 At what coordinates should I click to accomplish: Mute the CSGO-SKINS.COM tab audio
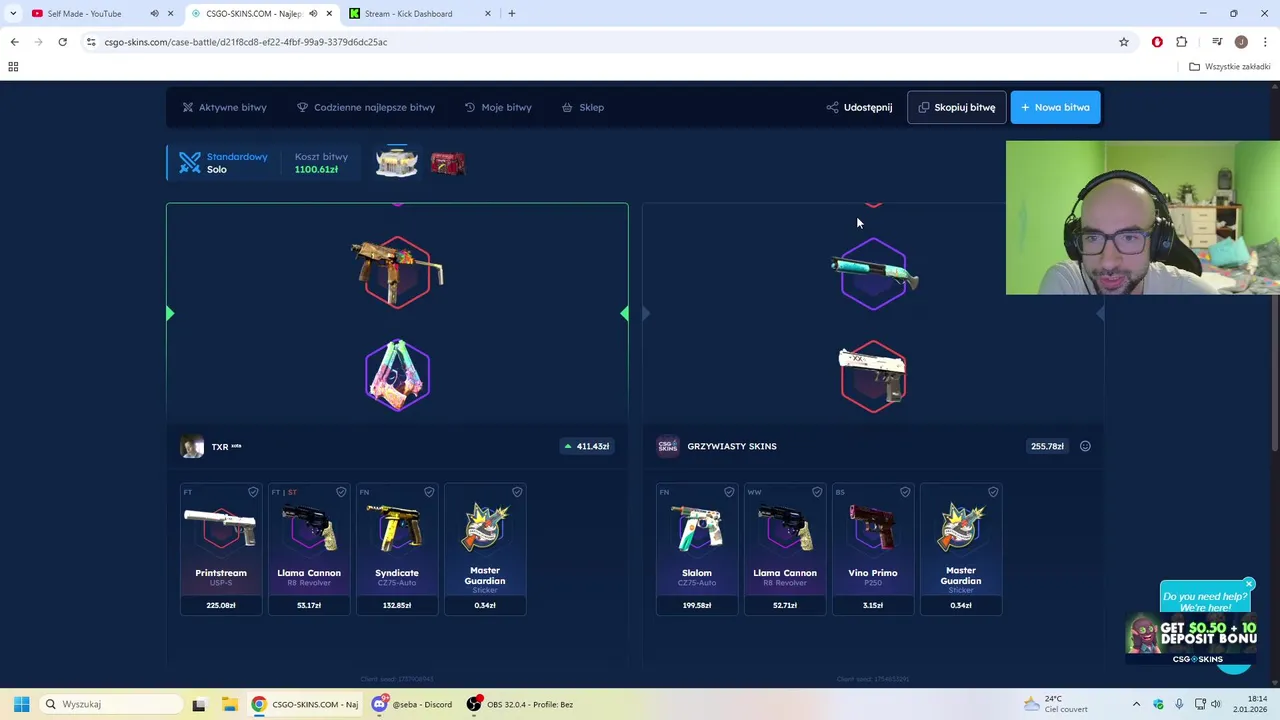click(313, 14)
